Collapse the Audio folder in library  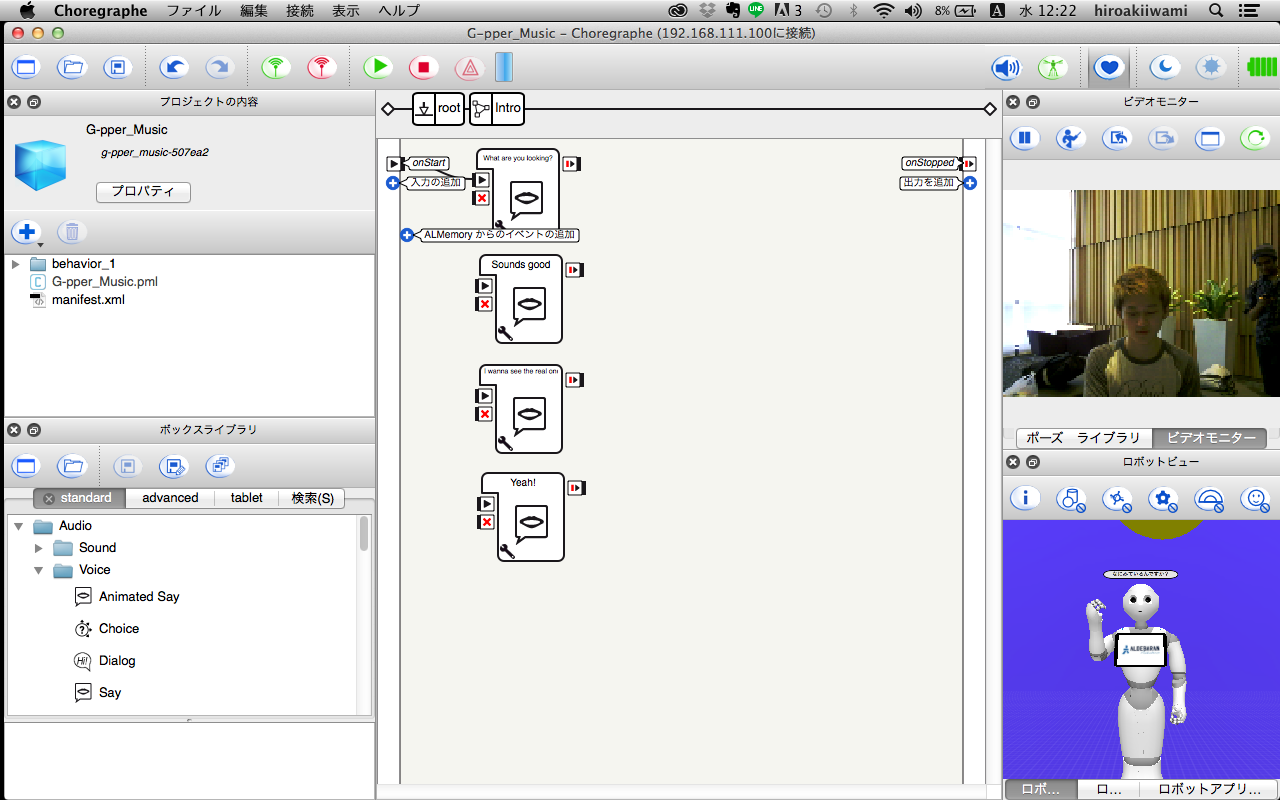click(x=19, y=526)
